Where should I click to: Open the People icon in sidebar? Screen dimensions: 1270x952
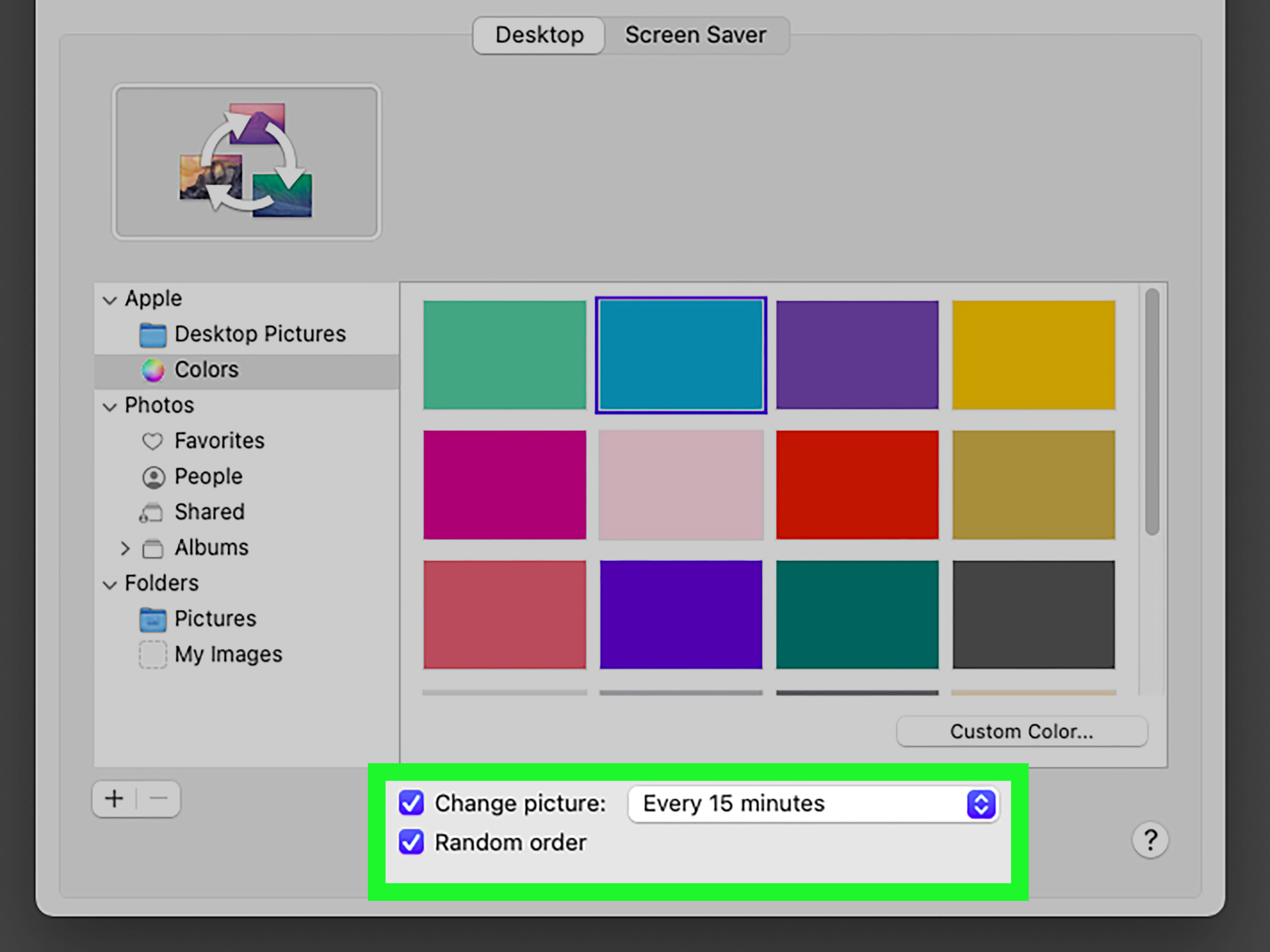pyautogui.click(x=153, y=477)
